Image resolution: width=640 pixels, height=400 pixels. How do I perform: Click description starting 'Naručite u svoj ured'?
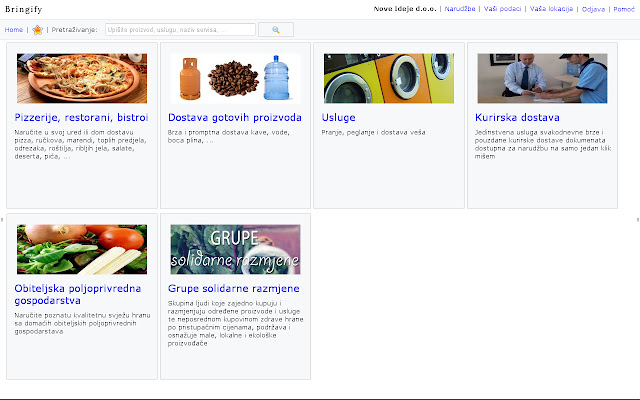[80, 144]
